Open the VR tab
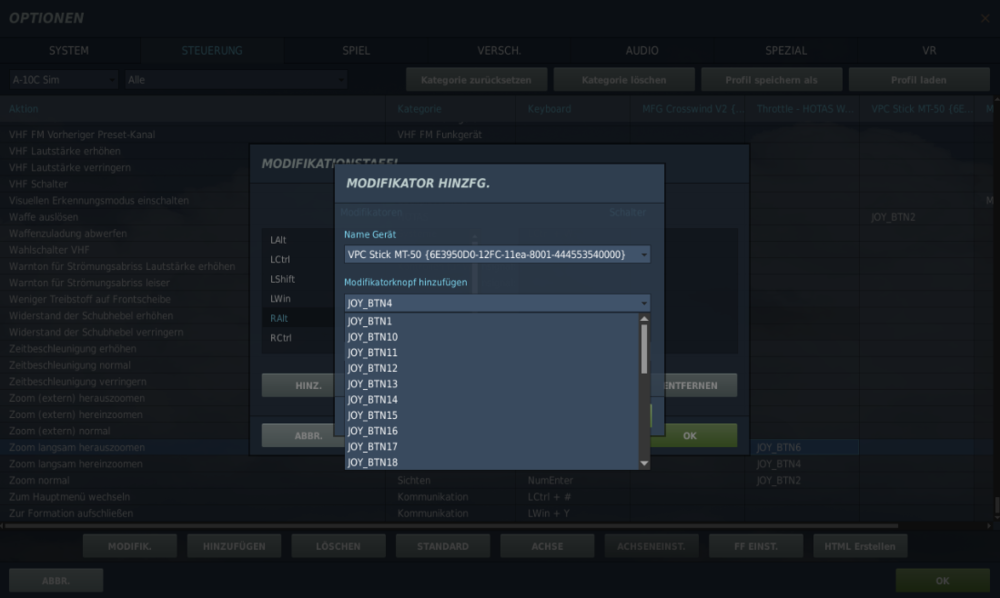Image resolution: width=1000 pixels, height=598 pixels. [929, 50]
